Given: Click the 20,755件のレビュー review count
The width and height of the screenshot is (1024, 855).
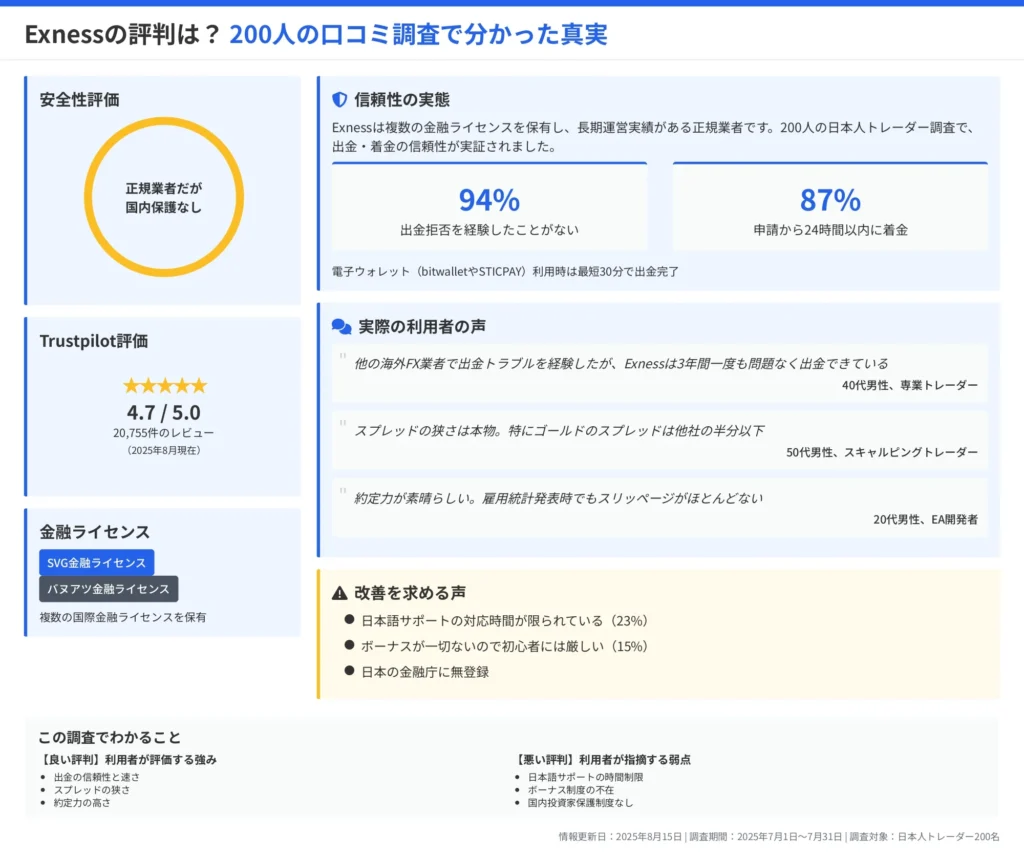Looking at the screenshot, I should coord(163,433).
